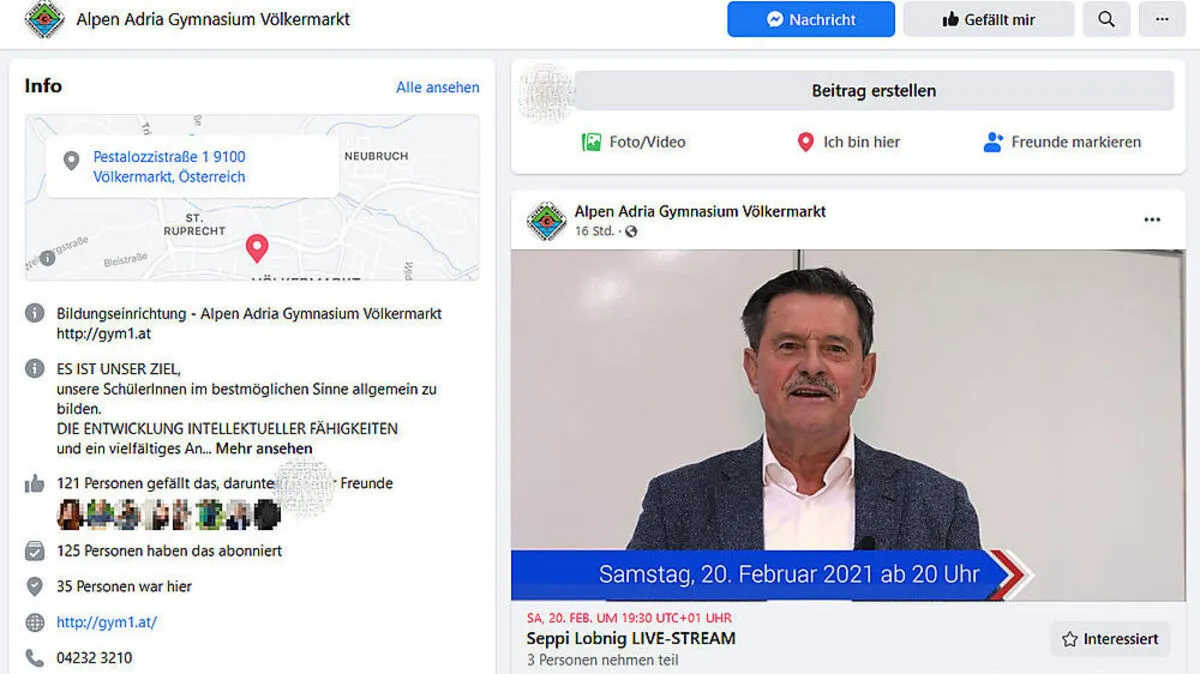Open the three-dot menu on the post
The width and height of the screenshot is (1200, 674).
click(1152, 219)
